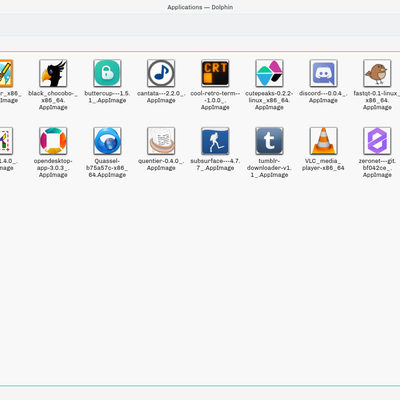Click the Quassel-b75a57c-x86_64.AppImage file name
Screen dimensions: 400x400
pyautogui.click(x=107, y=168)
